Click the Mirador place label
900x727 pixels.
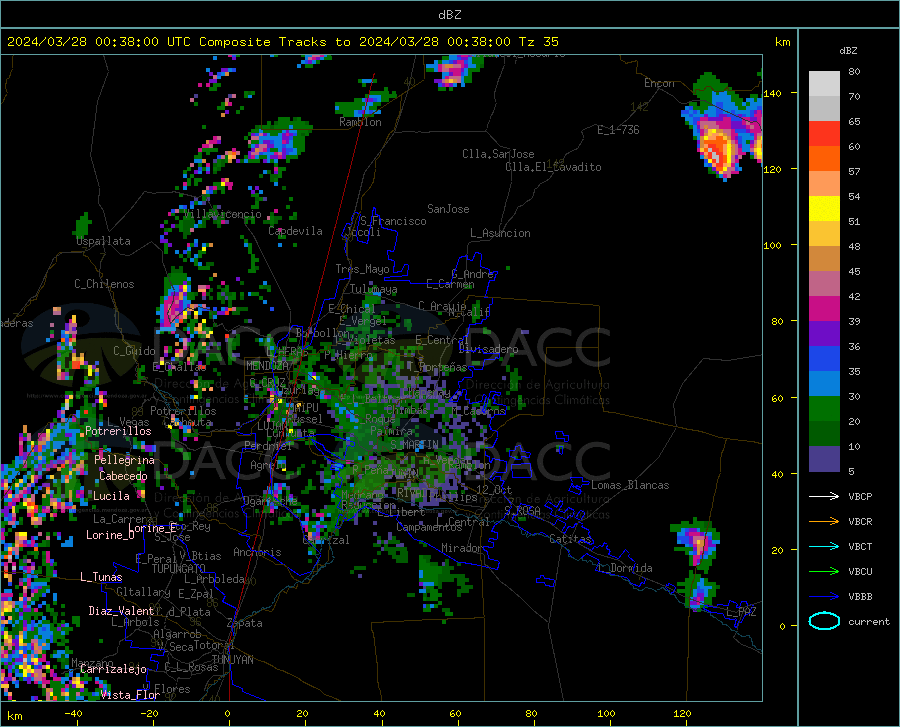tap(462, 548)
